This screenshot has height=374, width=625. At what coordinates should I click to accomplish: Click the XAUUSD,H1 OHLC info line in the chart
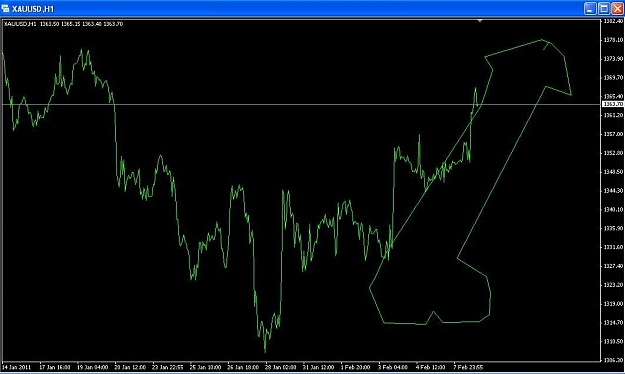(63, 24)
